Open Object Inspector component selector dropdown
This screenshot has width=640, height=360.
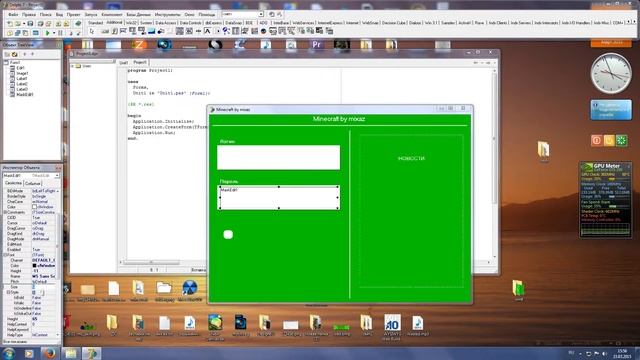(57, 176)
